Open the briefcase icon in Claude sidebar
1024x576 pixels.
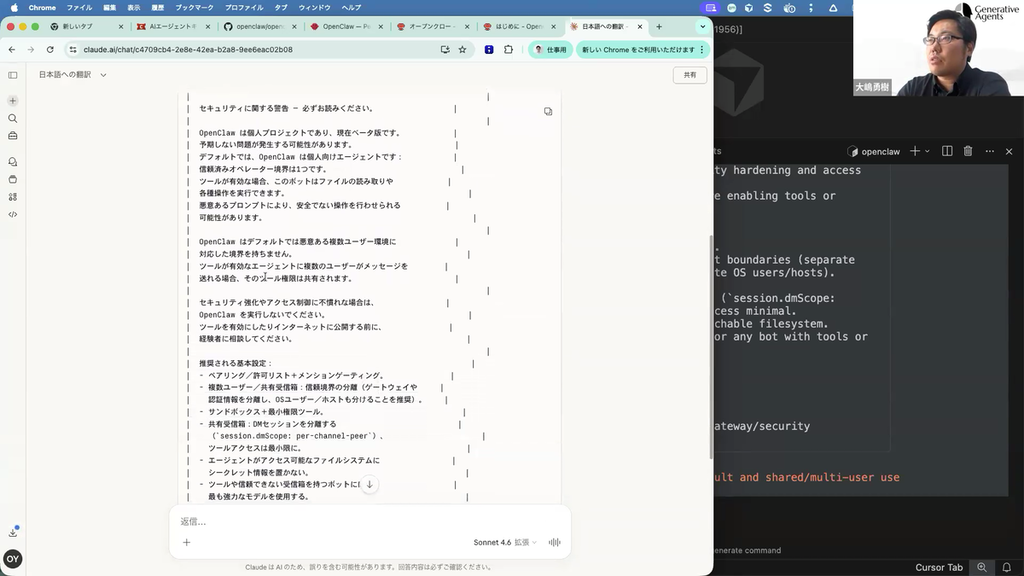(x=12, y=136)
